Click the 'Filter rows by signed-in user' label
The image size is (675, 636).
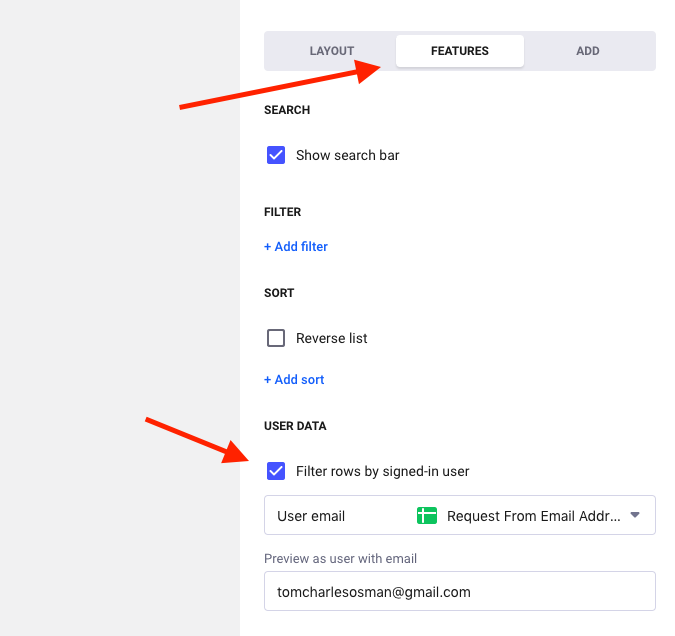point(383,471)
